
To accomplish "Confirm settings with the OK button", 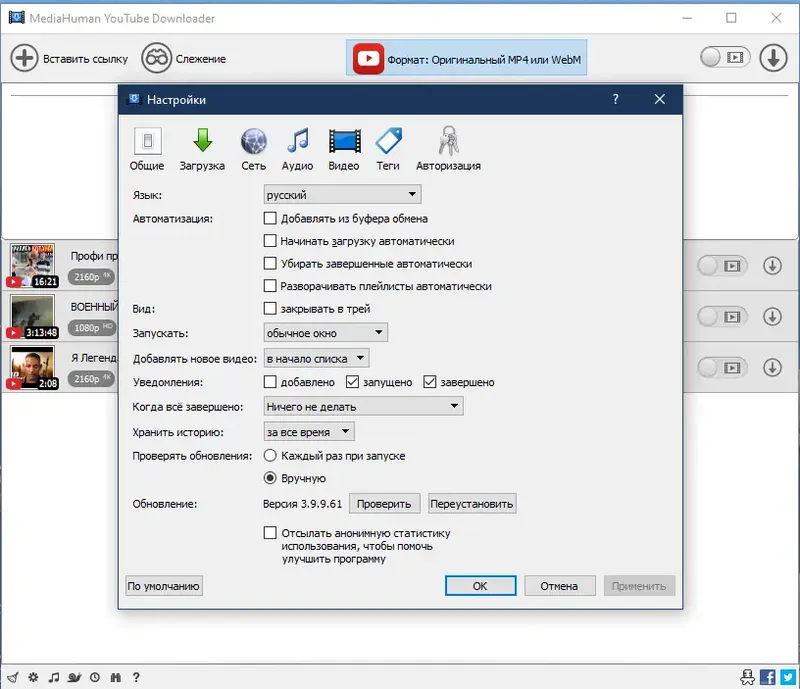I will click(x=481, y=586).
